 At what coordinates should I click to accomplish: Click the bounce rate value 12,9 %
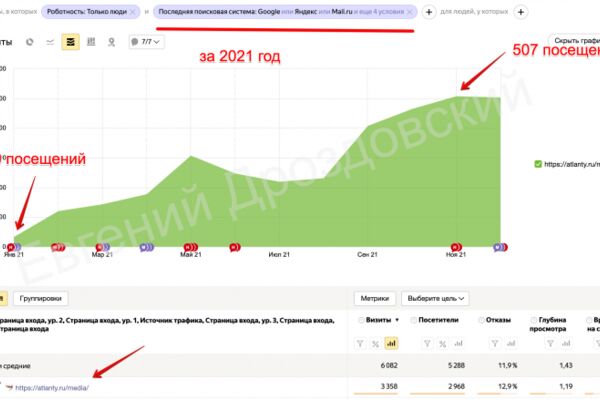pos(507,387)
